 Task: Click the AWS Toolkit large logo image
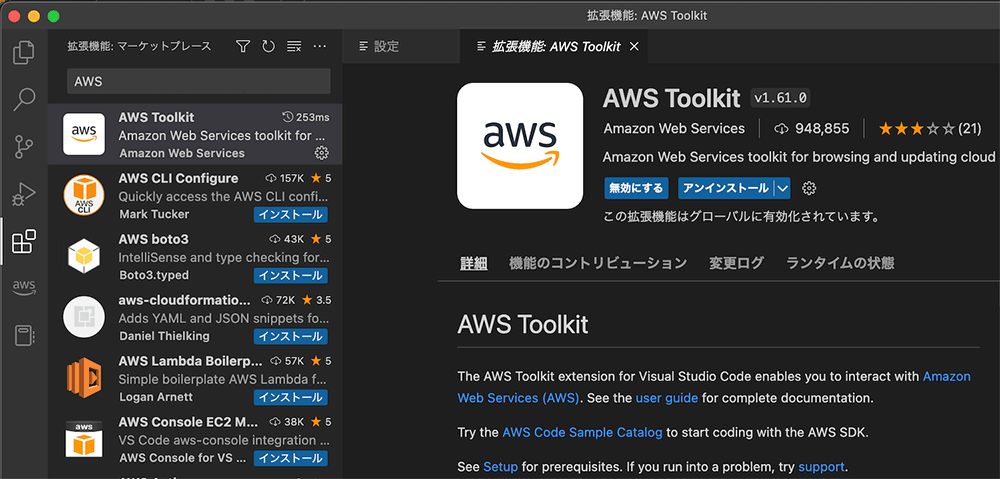(x=520, y=146)
